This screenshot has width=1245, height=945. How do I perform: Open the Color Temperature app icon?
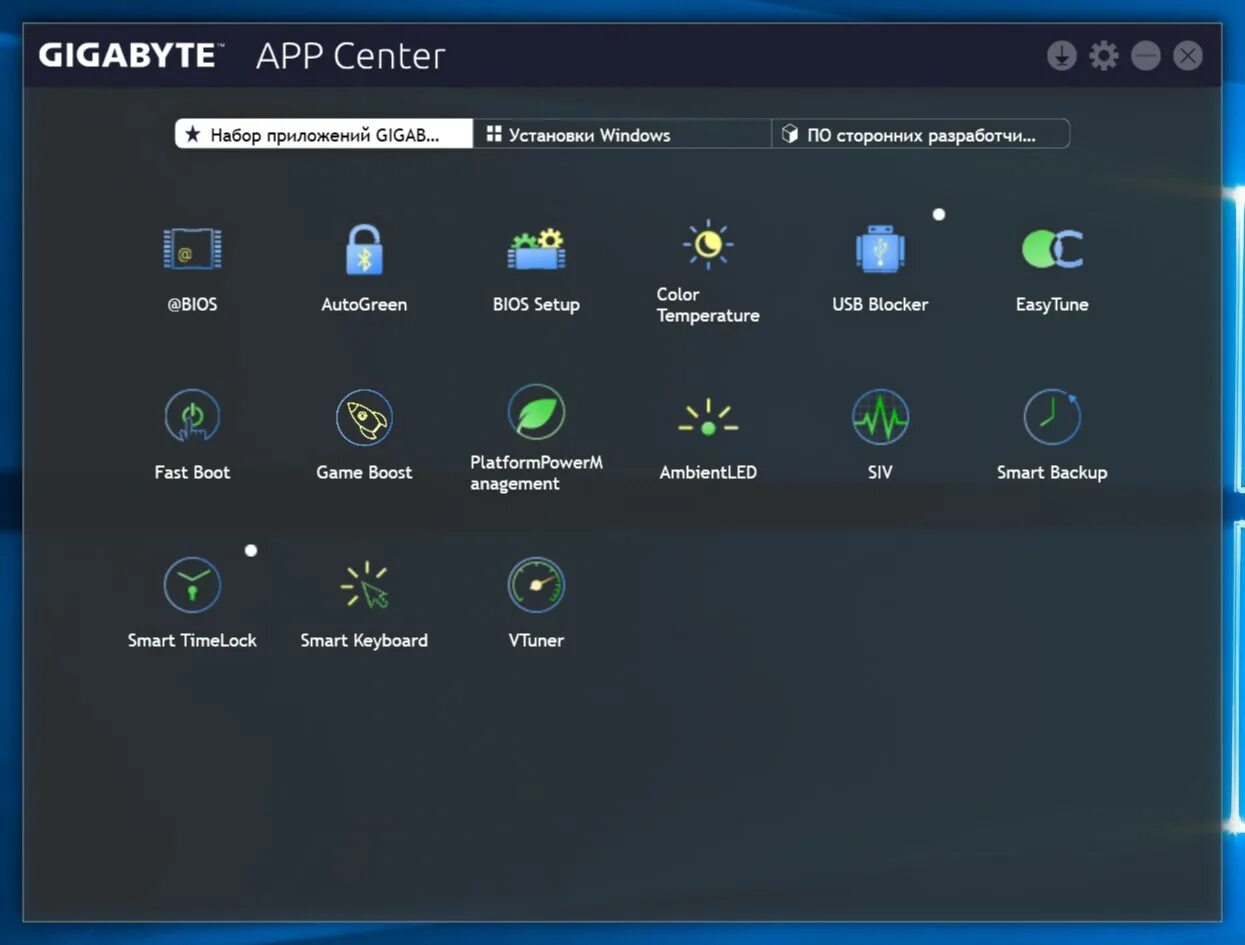coord(708,244)
